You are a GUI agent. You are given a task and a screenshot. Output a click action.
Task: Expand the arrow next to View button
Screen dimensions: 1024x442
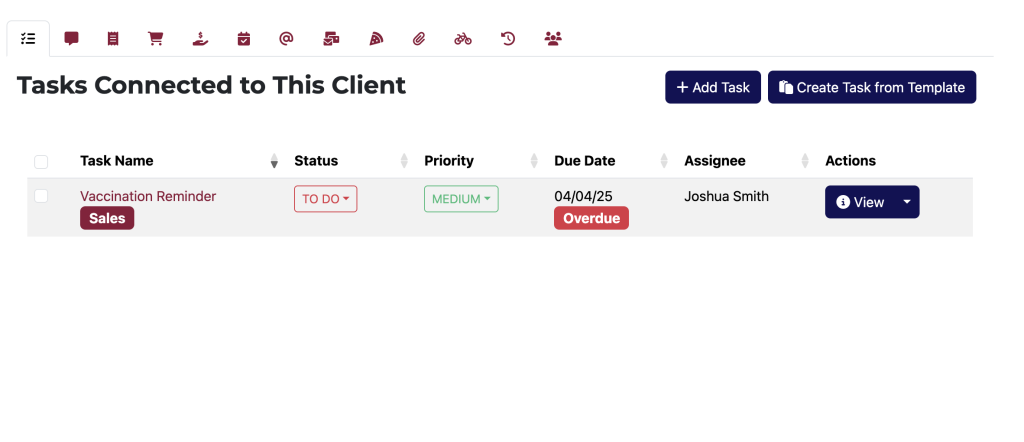coord(907,202)
